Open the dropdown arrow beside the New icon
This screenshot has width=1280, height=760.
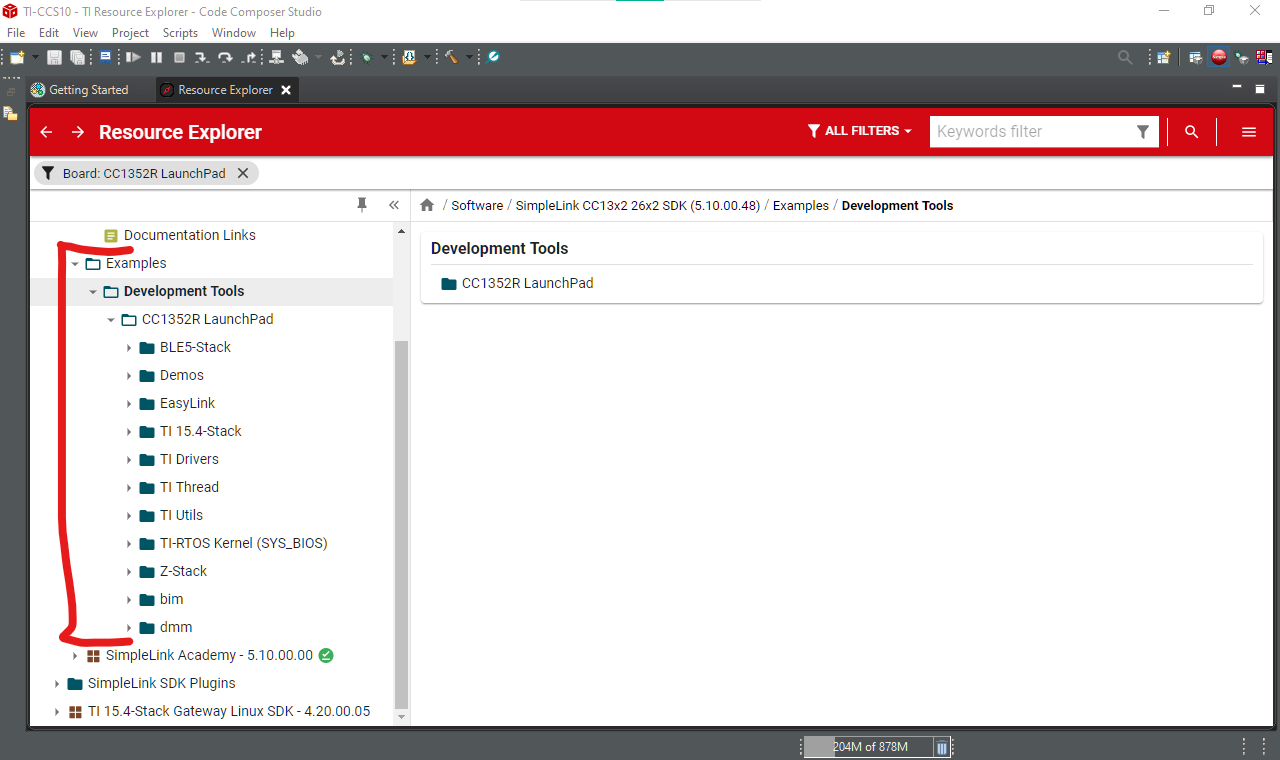[x=35, y=58]
